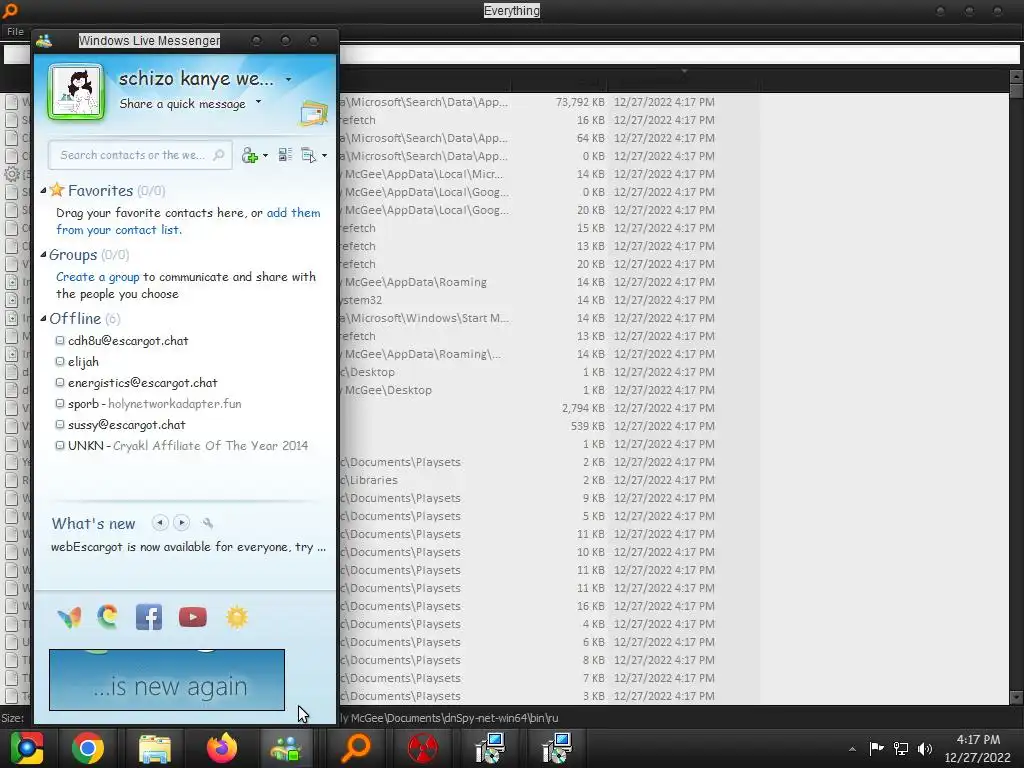Click the contact list layout icon
Viewport: 1024px width, 768px height.
285,155
